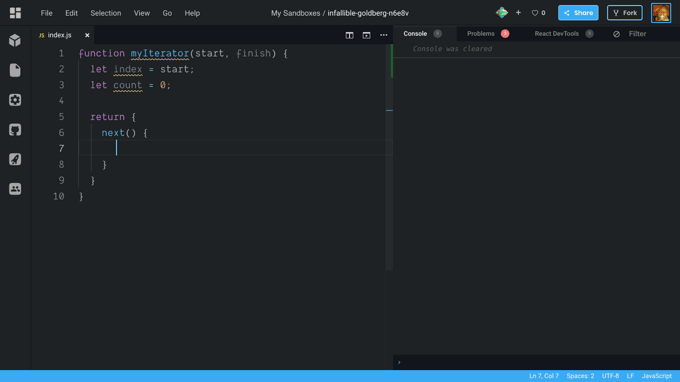Click the Console was cleared message
Image resolution: width=680 pixels, height=382 pixels.
click(452, 49)
